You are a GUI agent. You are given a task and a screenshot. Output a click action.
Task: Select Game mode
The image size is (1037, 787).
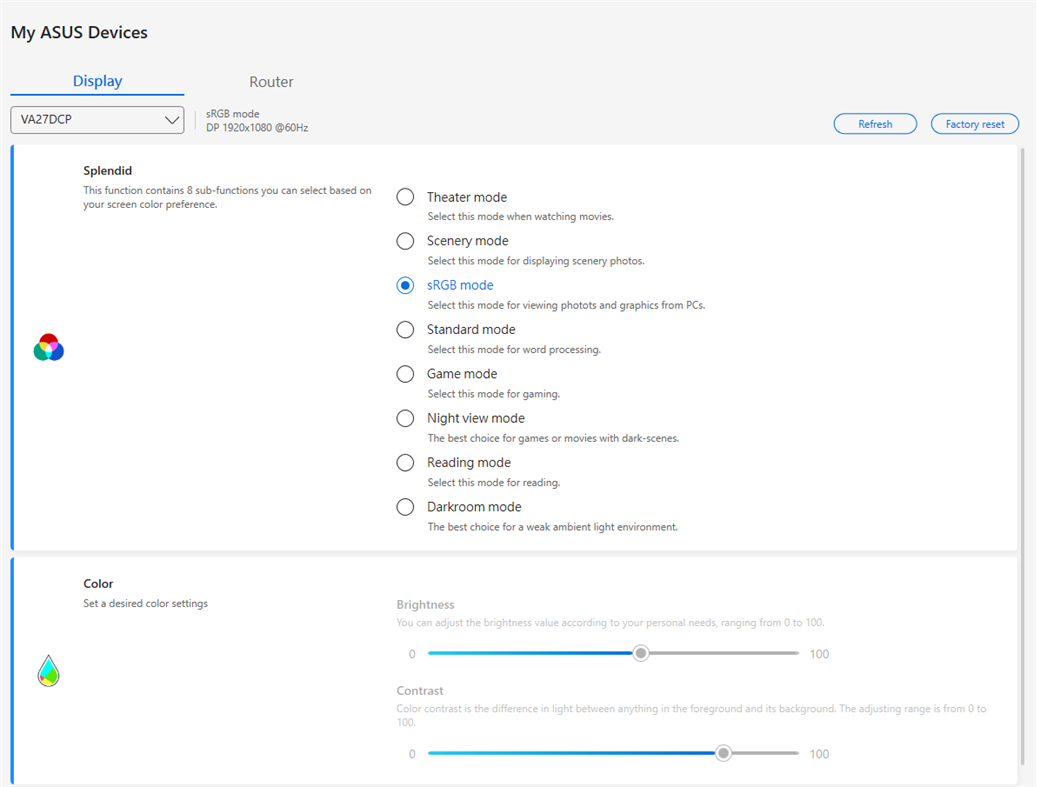405,374
